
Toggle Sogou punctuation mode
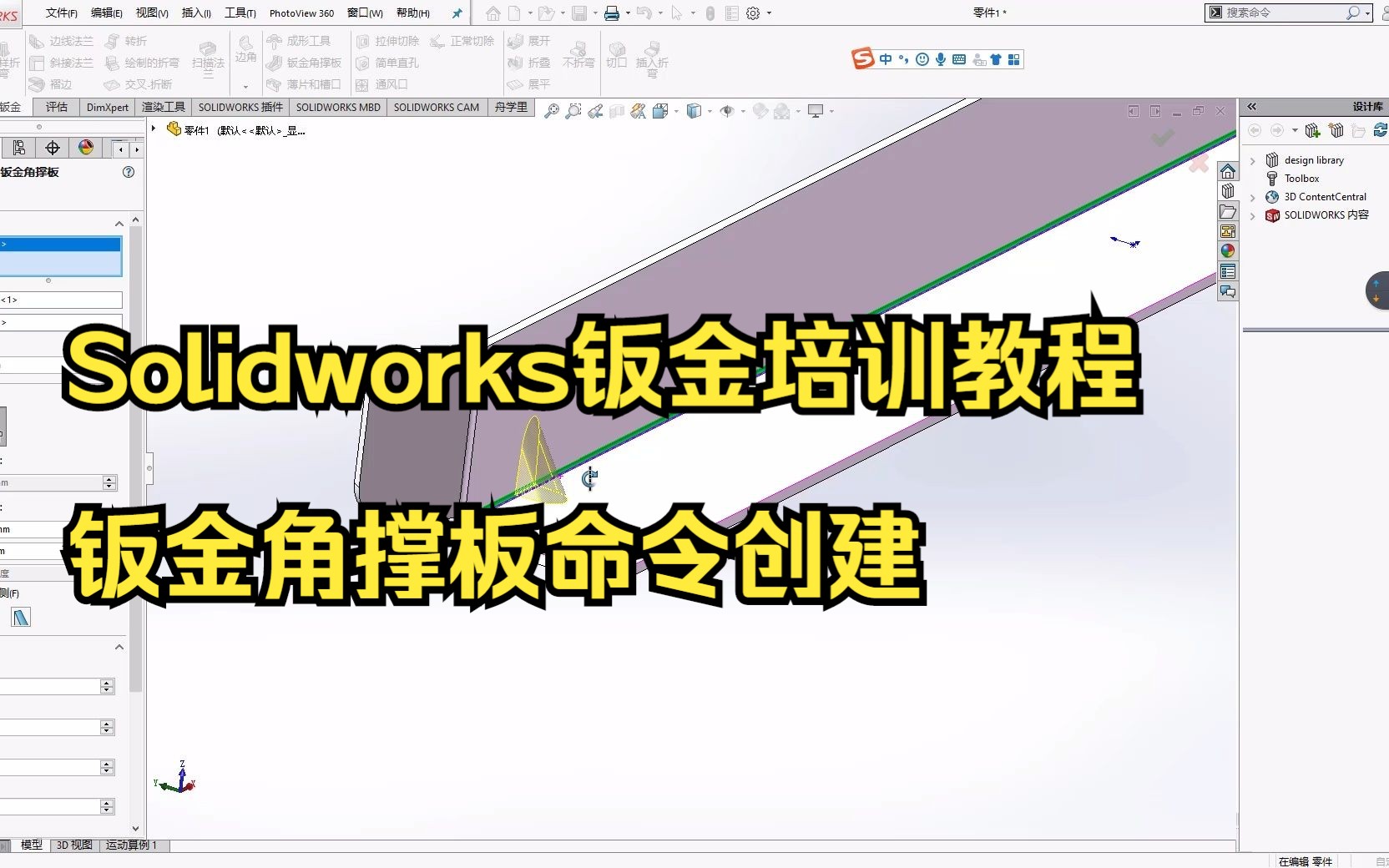pos(903,59)
